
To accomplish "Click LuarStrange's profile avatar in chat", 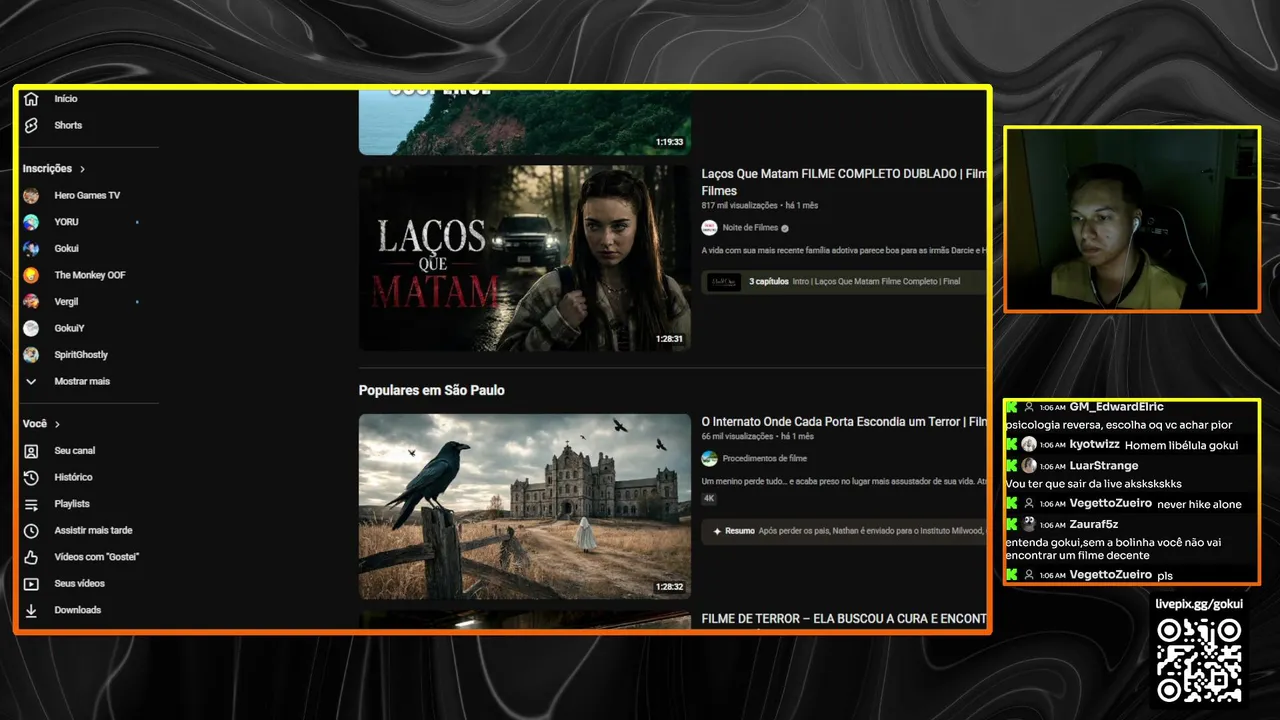I will click(x=1029, y=465).
